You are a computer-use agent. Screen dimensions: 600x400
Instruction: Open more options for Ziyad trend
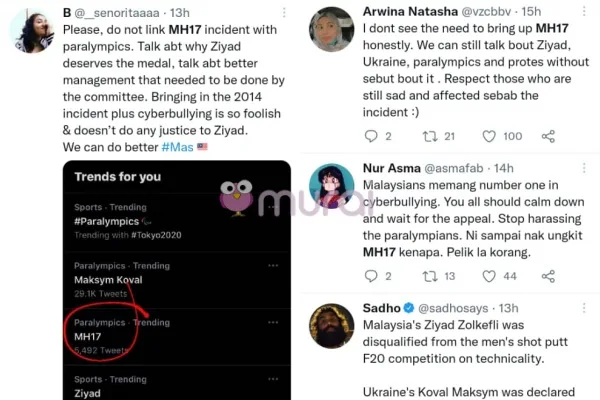pos(273,379)
